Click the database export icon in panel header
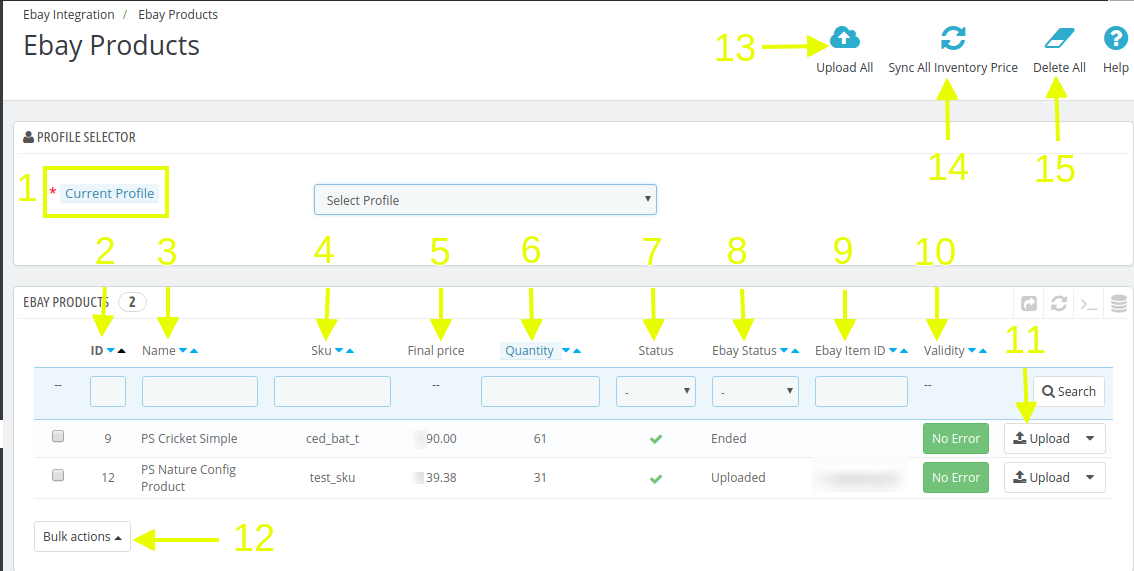Viewport: 1134px width, 571px height. 1119,304
